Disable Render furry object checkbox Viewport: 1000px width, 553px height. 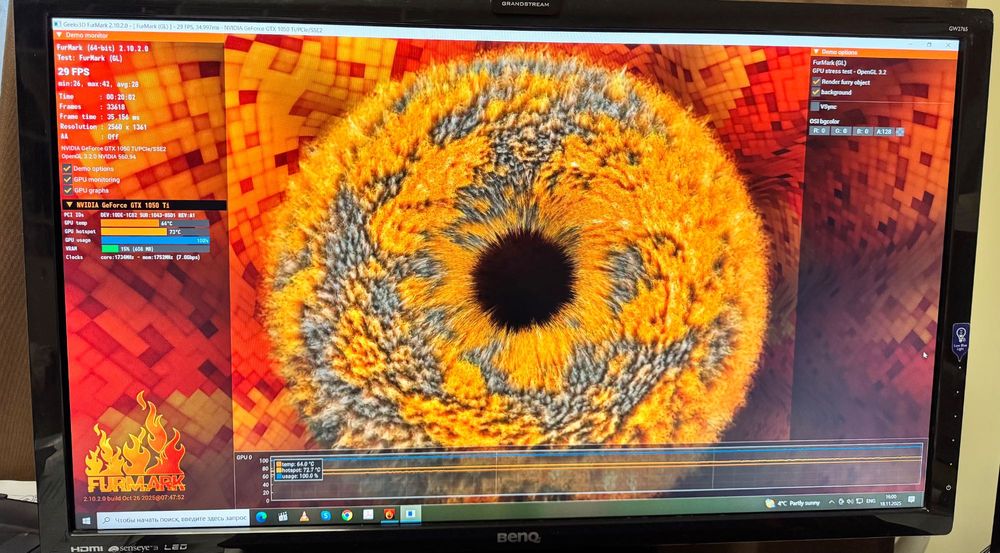tap(816, 82)
